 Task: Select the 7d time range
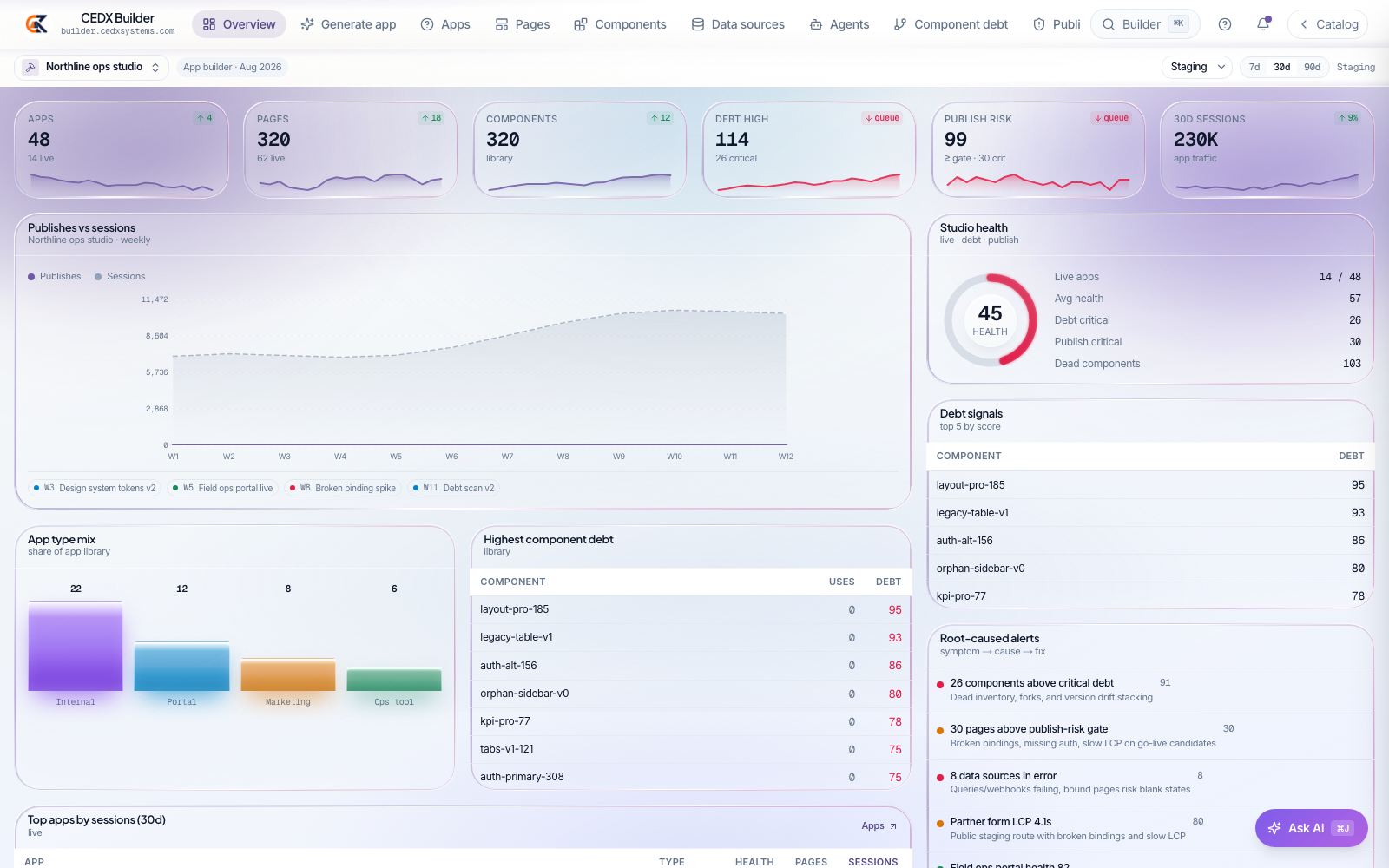(x=1254, y=67)
